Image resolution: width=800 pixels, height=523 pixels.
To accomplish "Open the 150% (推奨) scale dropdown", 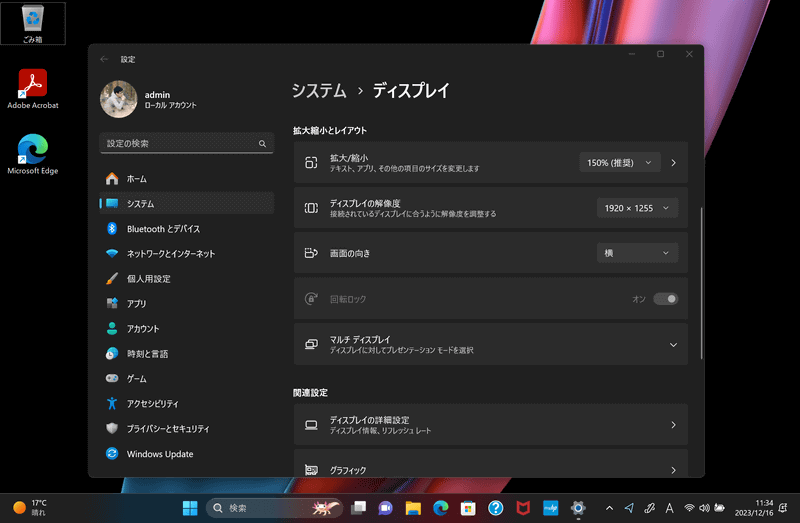I will [619, 163].
